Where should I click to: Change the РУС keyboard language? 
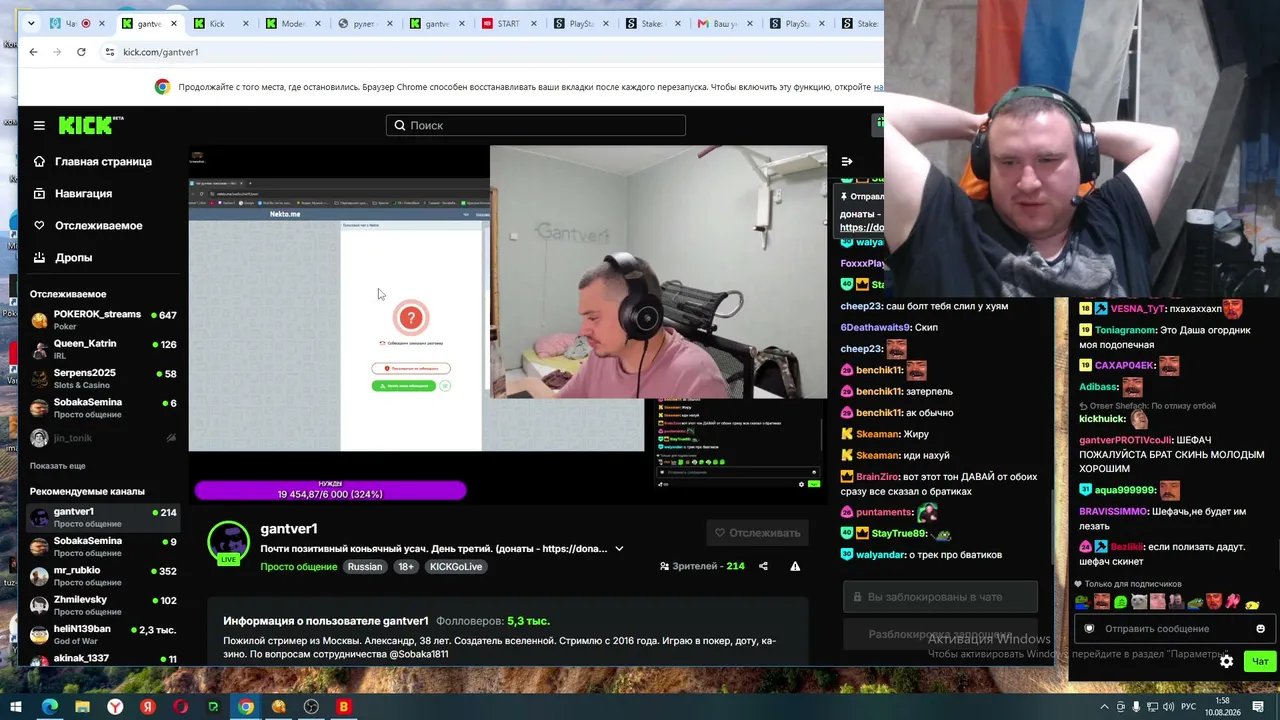pos(1188,707)
